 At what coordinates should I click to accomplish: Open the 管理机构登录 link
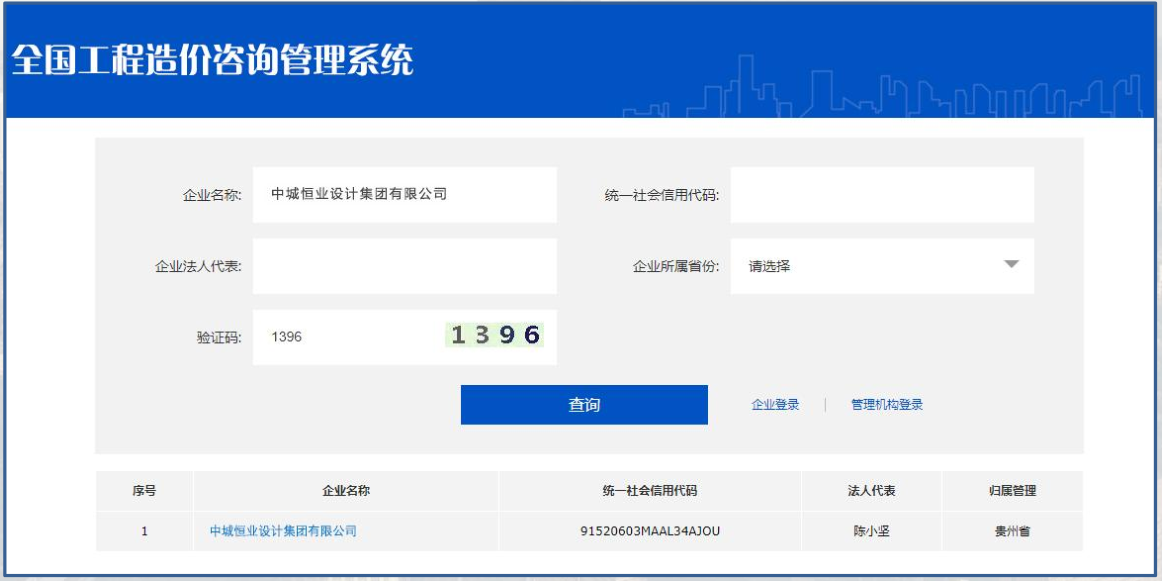coord(887,405)
